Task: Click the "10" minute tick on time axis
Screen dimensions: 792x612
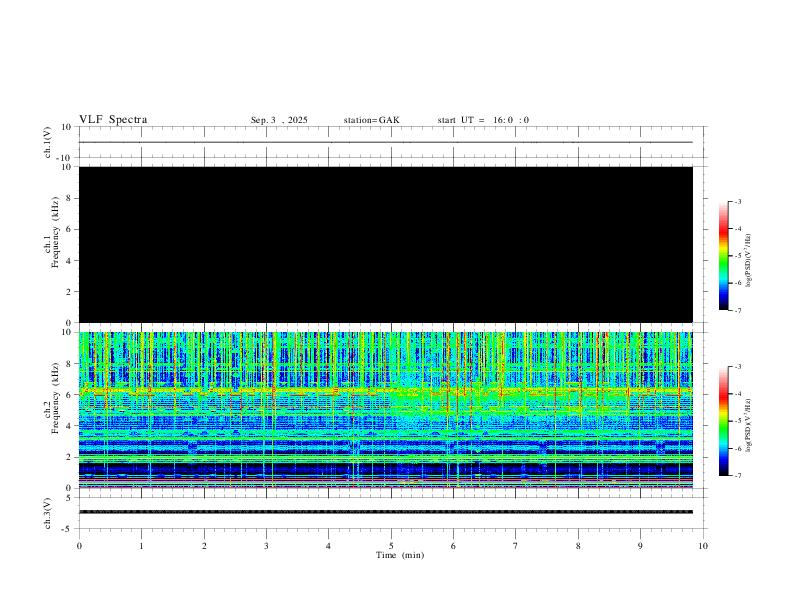Action: pos(703,546)
